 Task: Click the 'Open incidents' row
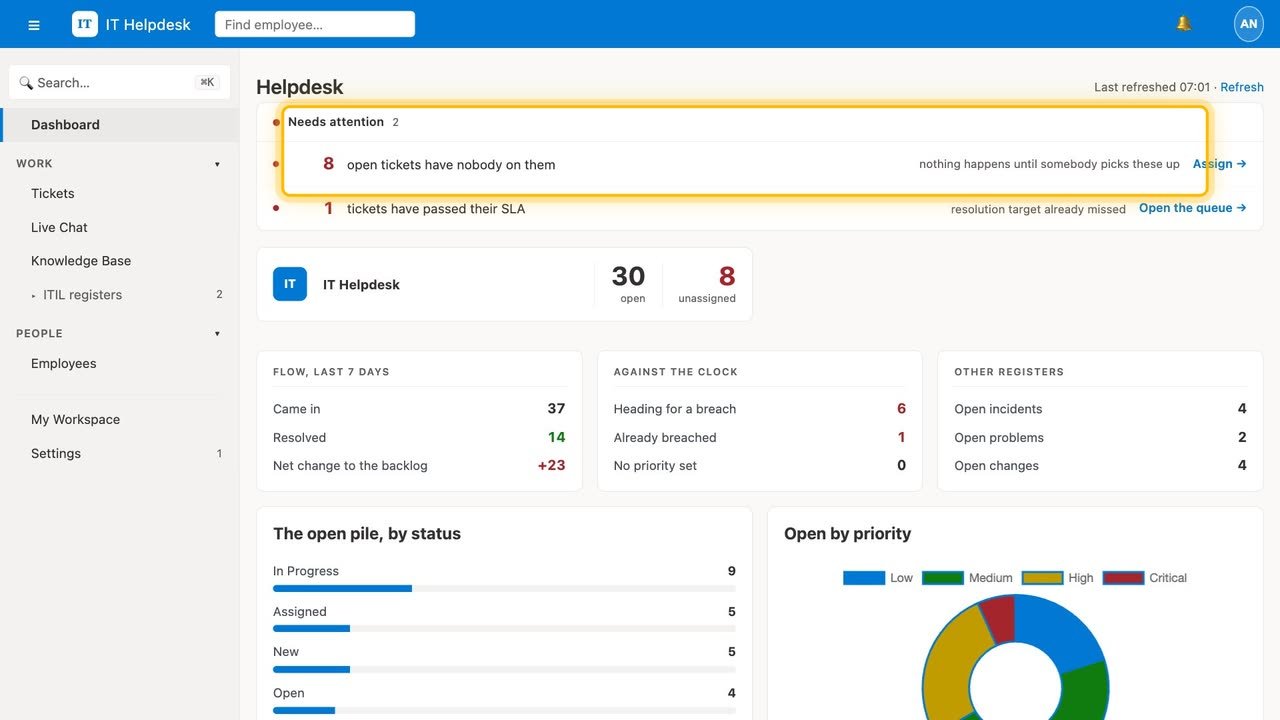point(1100,409)
